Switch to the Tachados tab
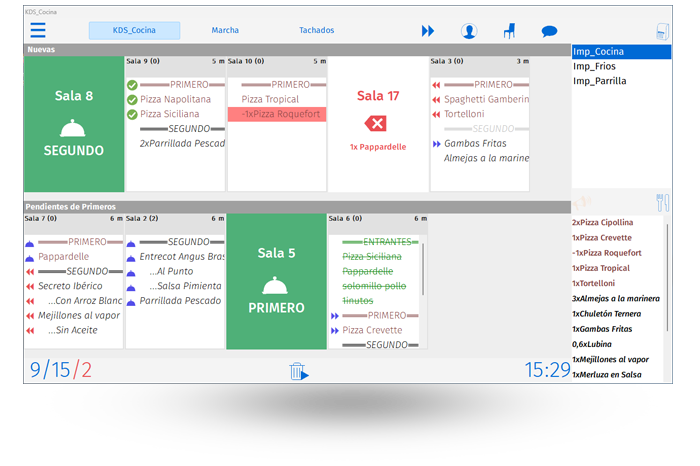The image size is (700, 466). coord(317,30)
